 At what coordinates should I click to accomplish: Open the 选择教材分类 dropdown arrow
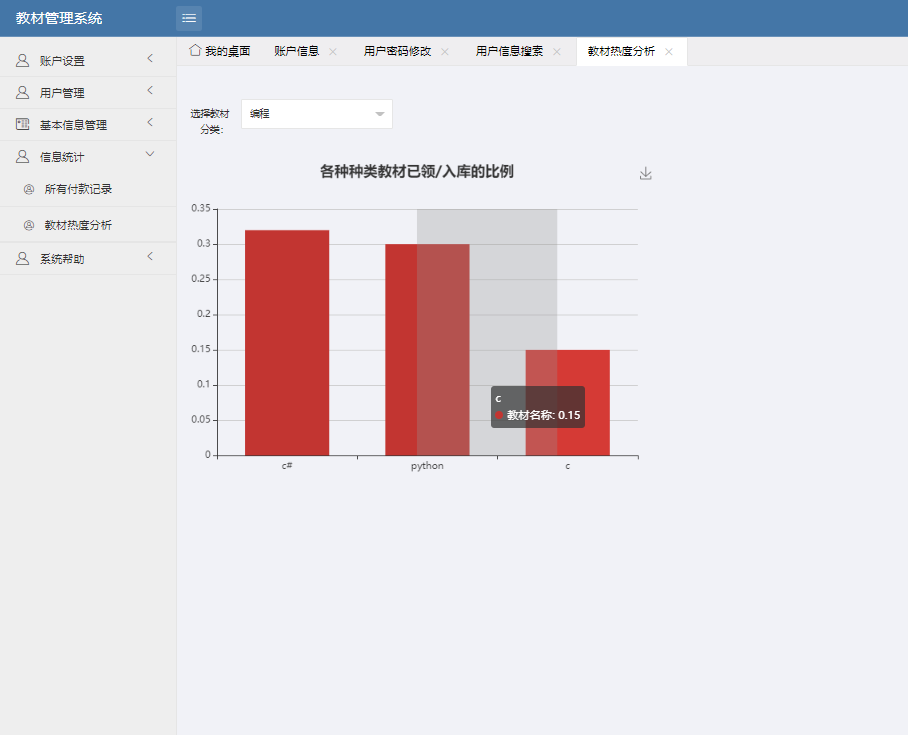(x=380, y=114)
